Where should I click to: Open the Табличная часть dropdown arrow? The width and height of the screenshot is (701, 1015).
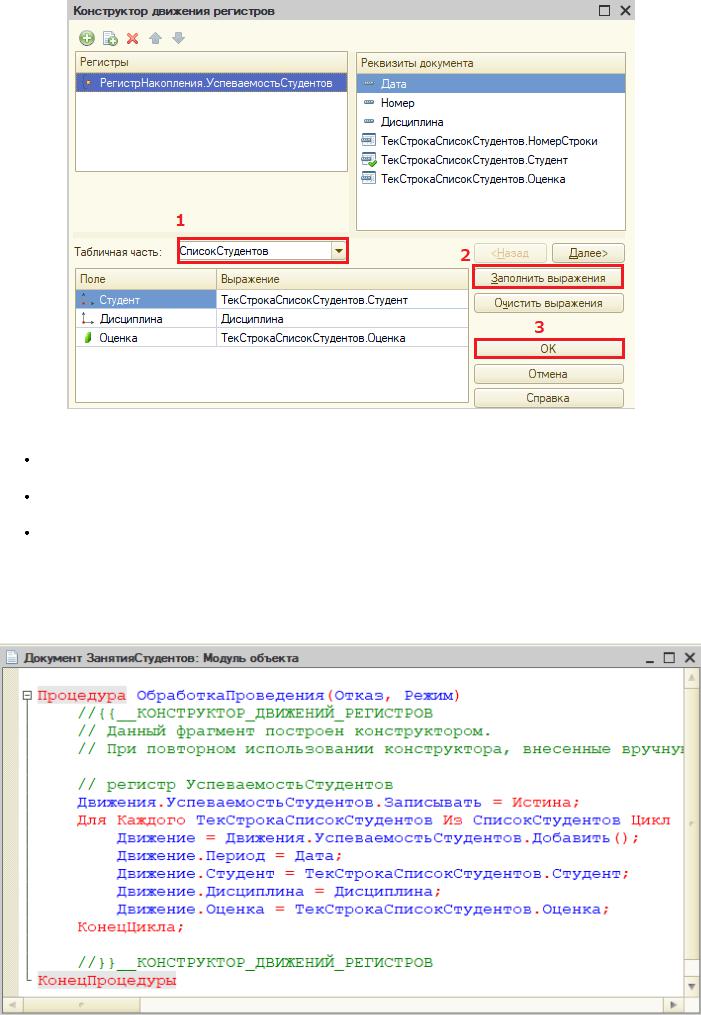(x=339, y=251)
